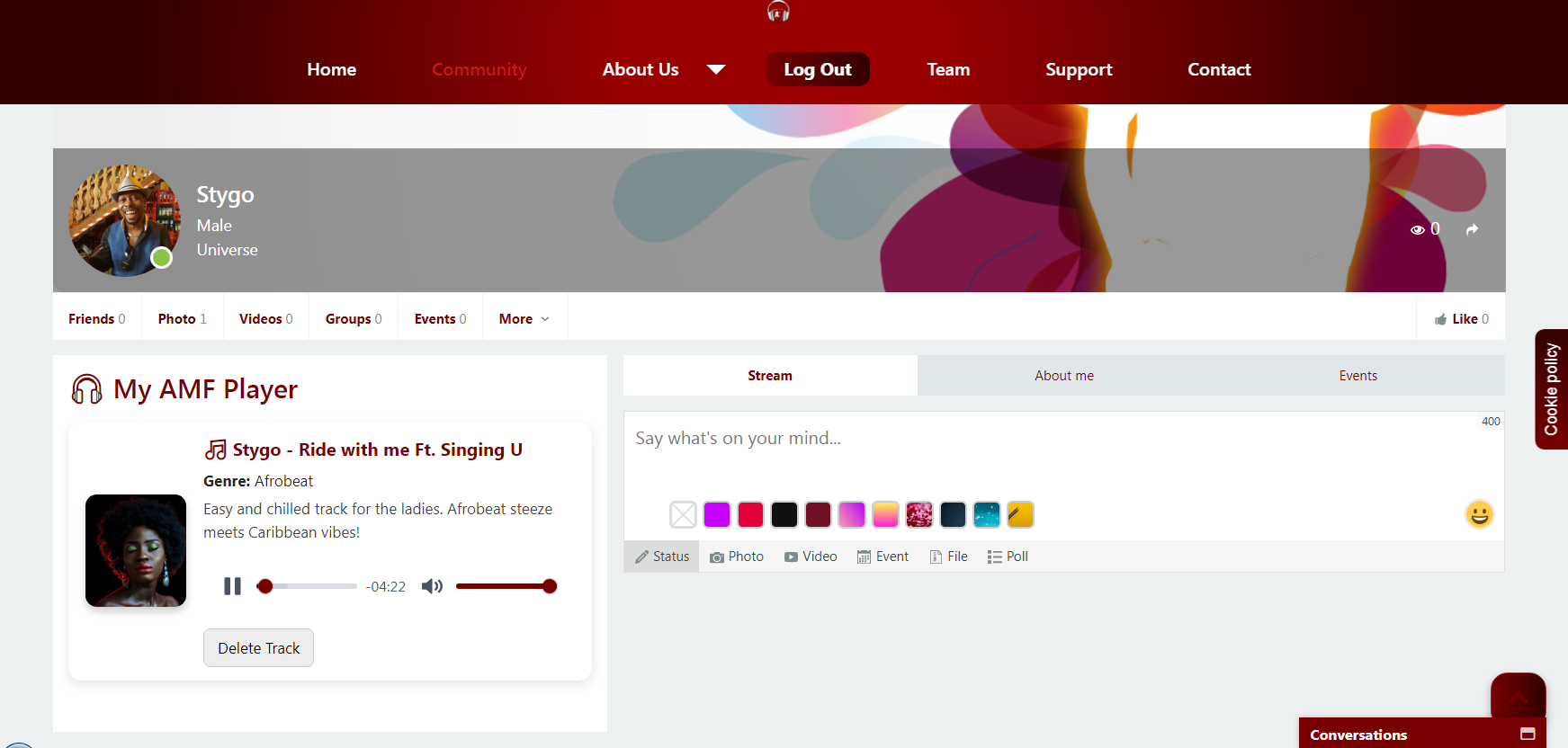Open the Support page
Viewport: 1568px width, 748px height.
[x=1079, y=69]
